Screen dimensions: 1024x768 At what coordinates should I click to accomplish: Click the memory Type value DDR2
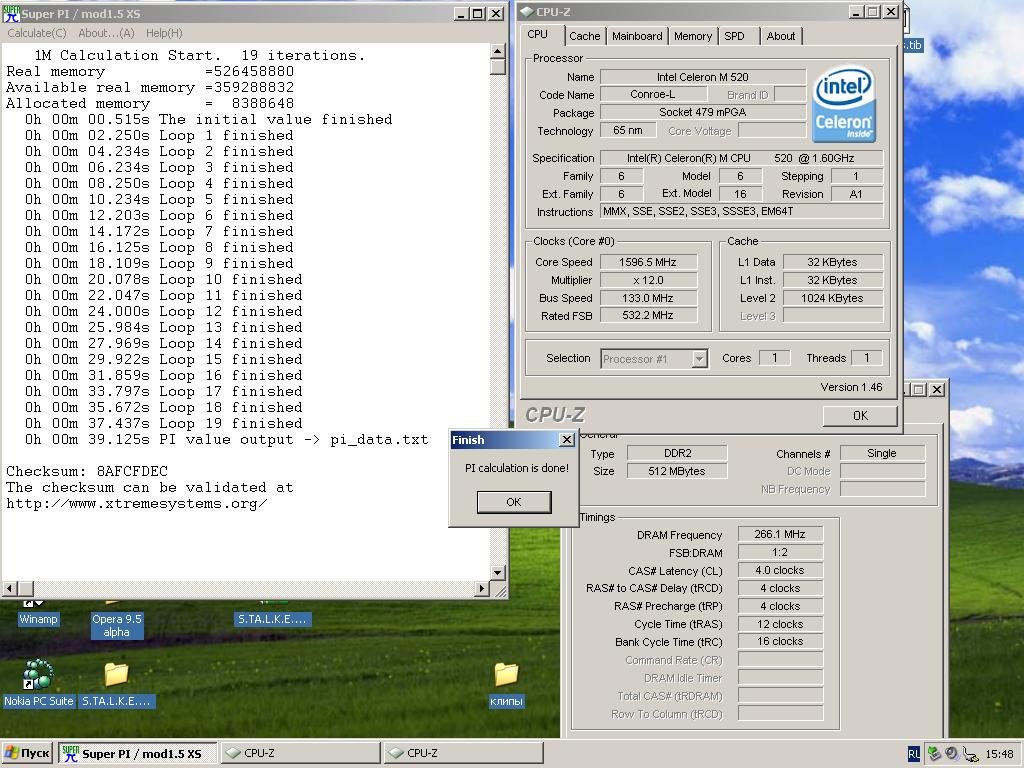tap(677, 453)
